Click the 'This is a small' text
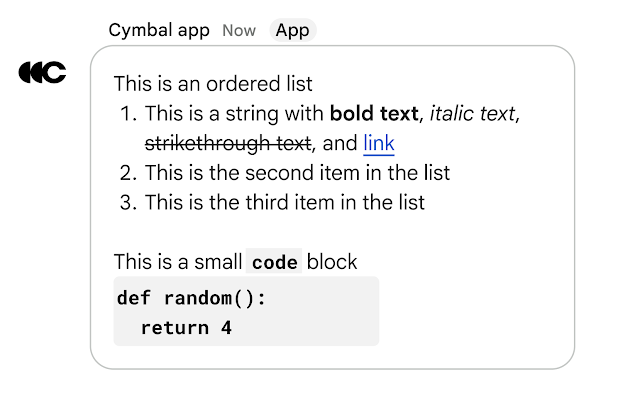 tap(177, 262)
